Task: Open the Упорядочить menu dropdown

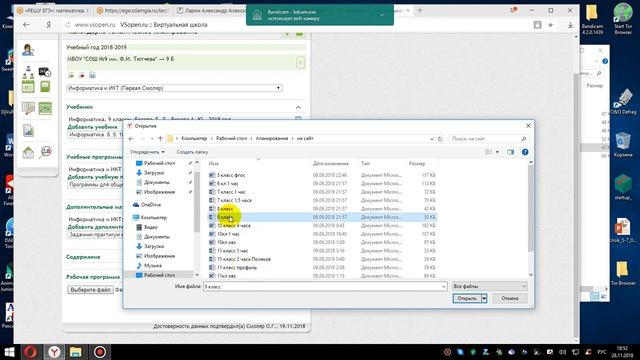Action: pyautogui.click(x=147, y=152)
